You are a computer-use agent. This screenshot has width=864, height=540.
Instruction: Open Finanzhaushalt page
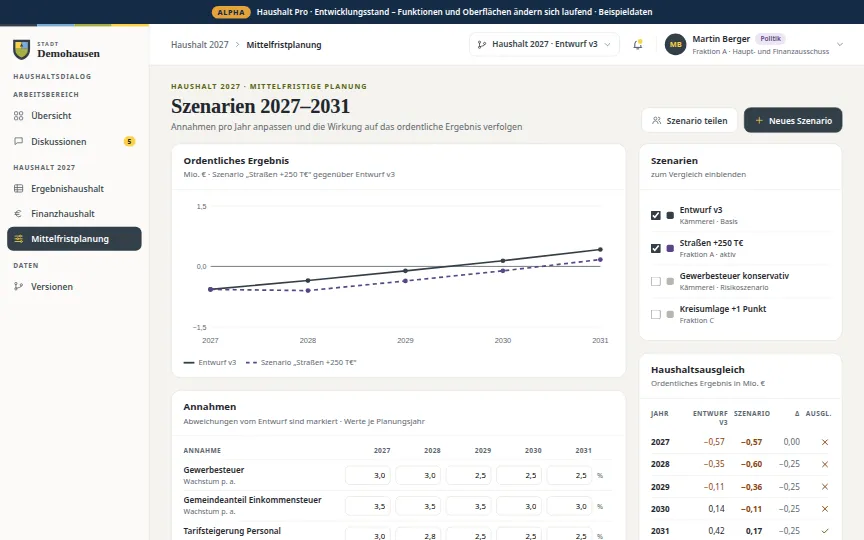point(74,214)
